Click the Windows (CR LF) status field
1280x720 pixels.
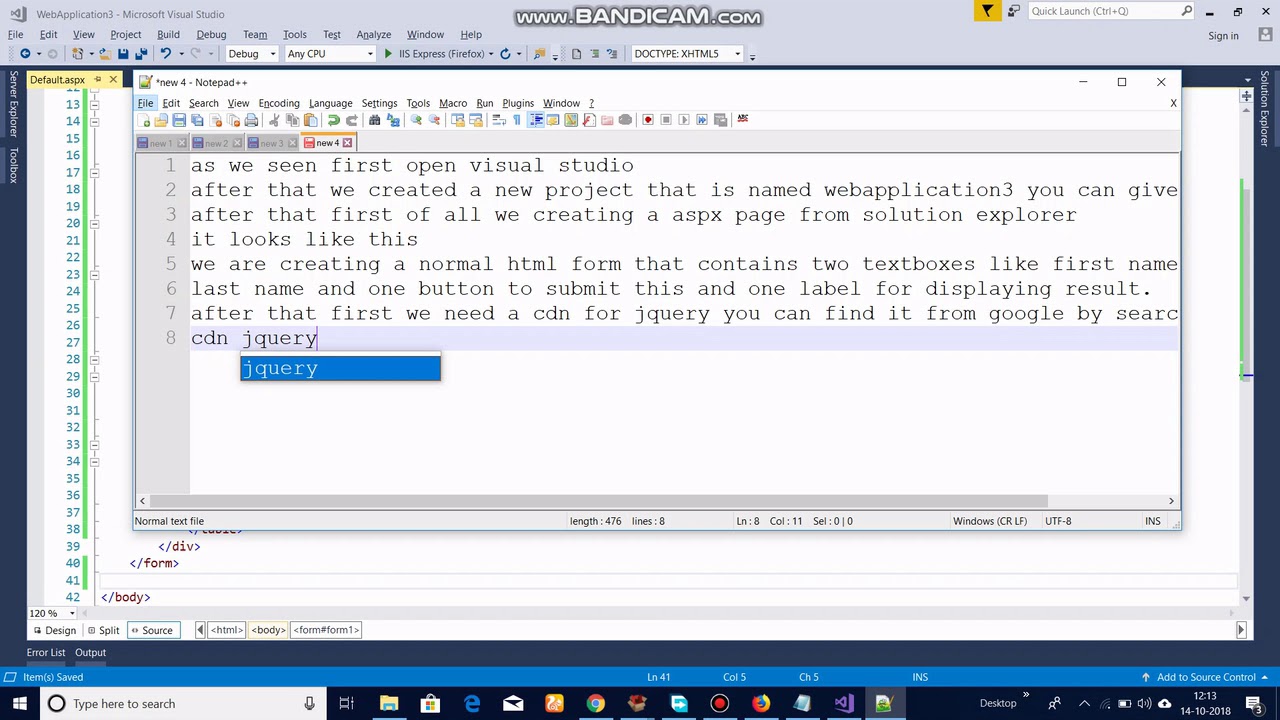989,521
